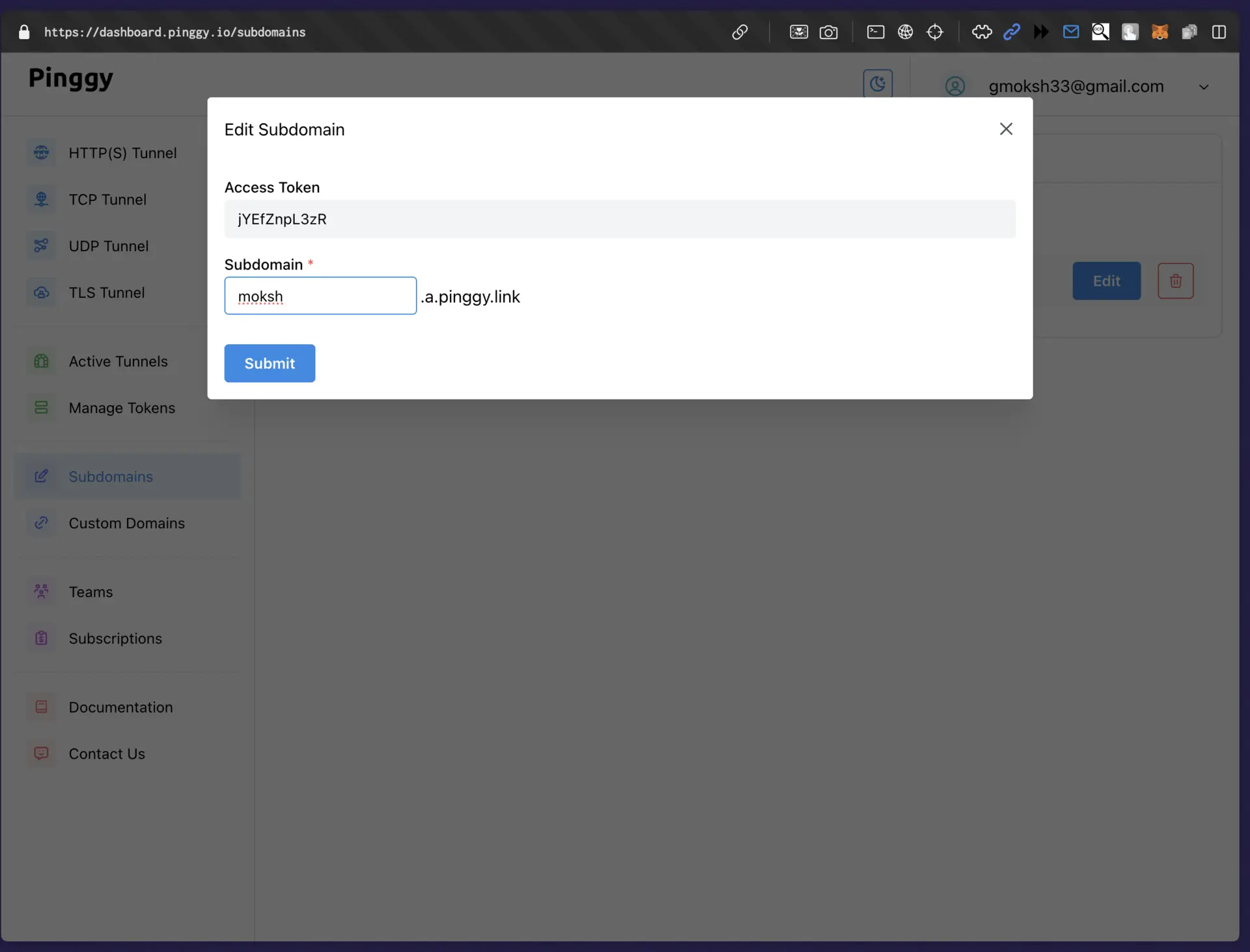Go to Active Tunnels
The image size is (1250, 952).
tap(127, 362)
